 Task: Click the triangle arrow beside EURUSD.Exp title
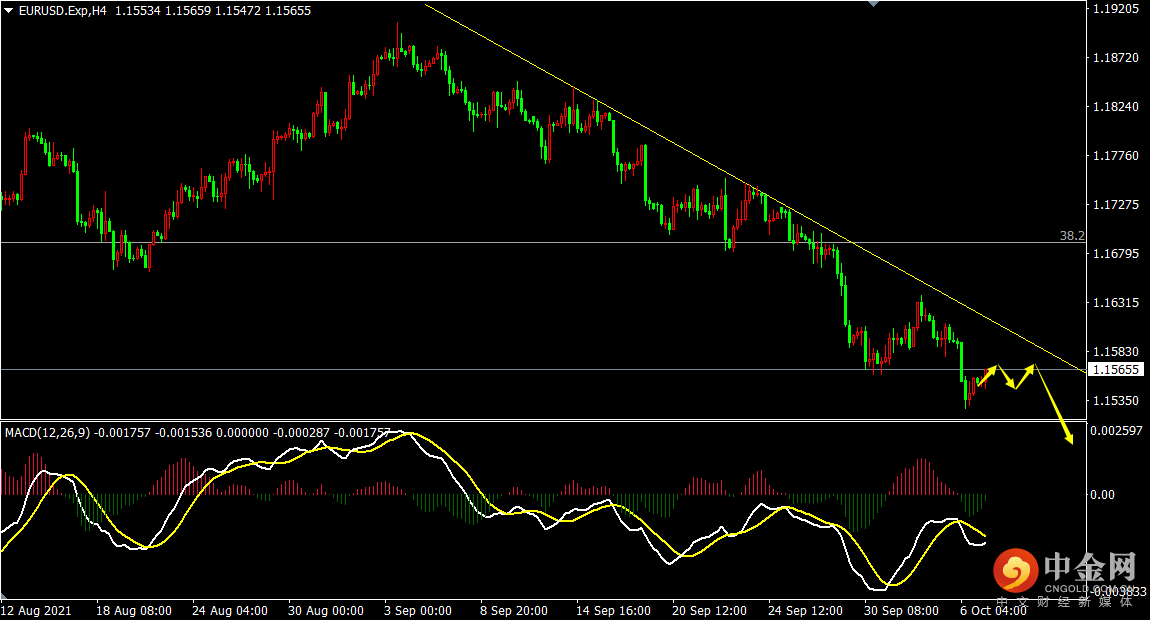click(8, 10)
